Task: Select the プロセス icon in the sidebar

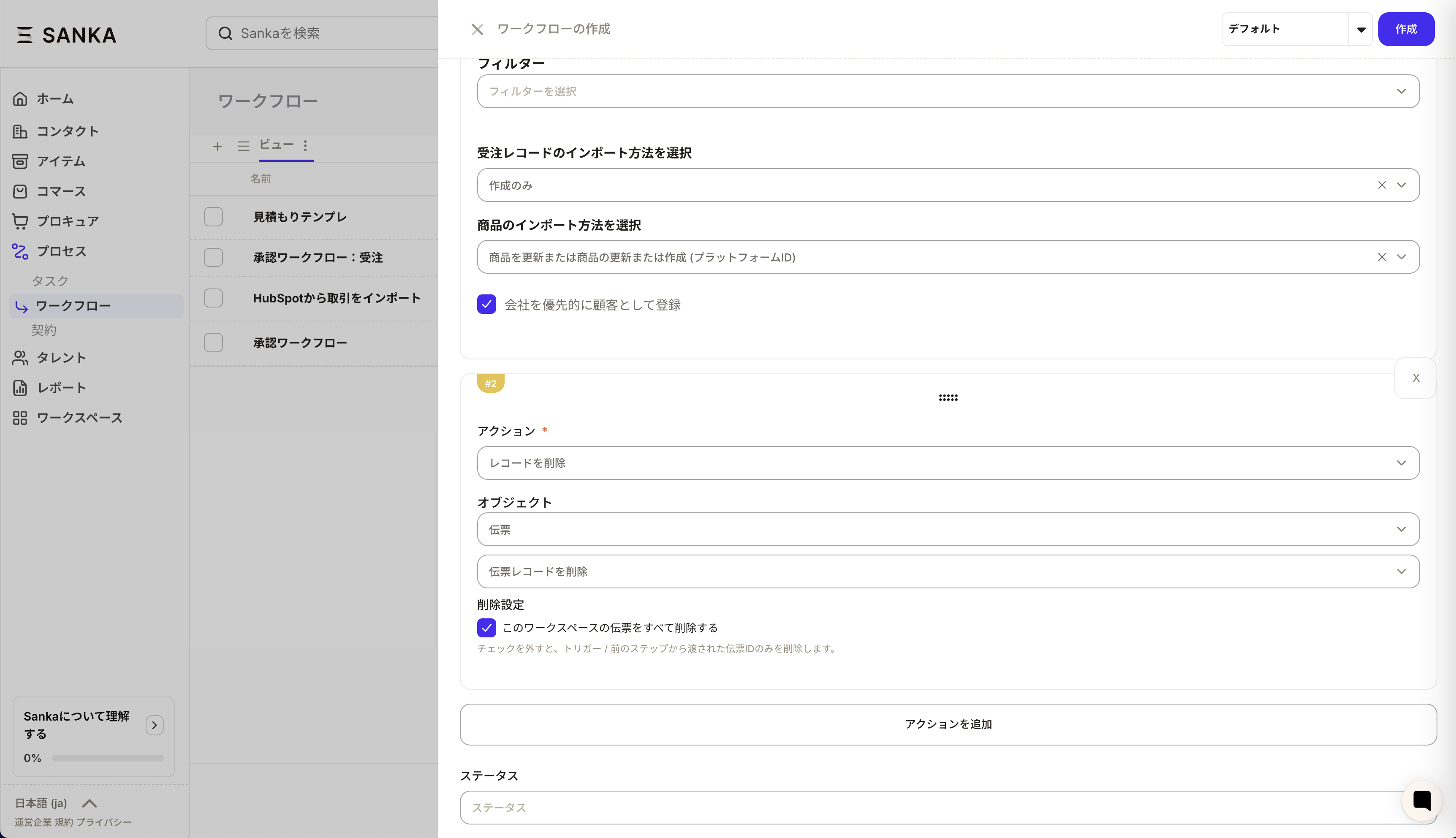Action: tap(20, 251)
